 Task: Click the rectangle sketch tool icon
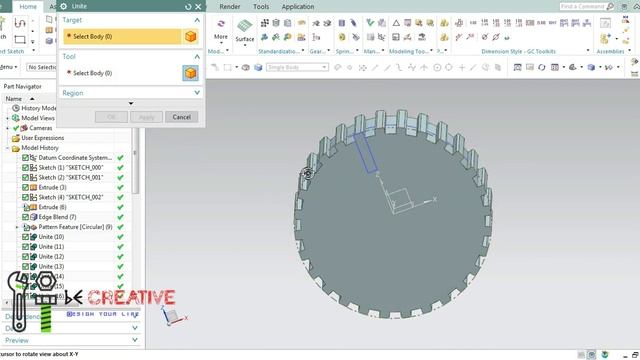pos(20,40)
